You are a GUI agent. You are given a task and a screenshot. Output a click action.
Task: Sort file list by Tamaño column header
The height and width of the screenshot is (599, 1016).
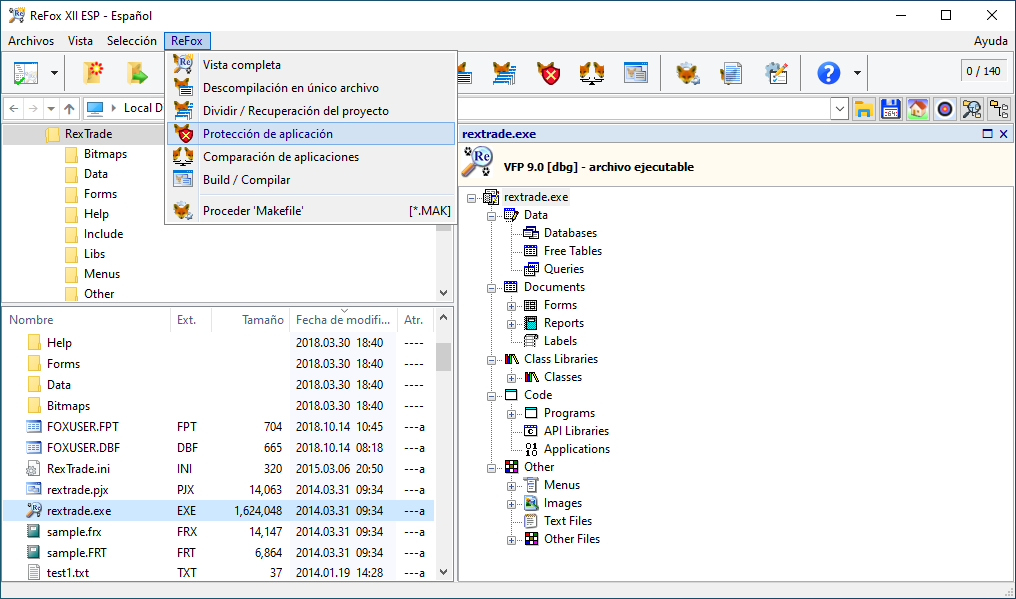pyautogui.click(x=250, y=320)
